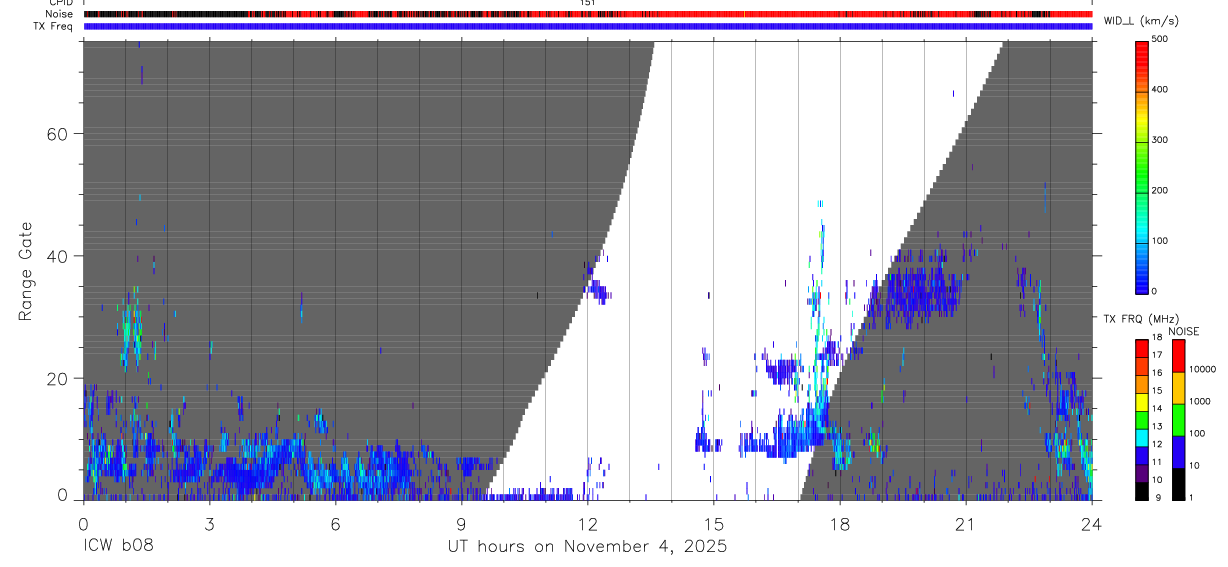Click the '24' tick on the UT hours axis

tap(1091, 523)
